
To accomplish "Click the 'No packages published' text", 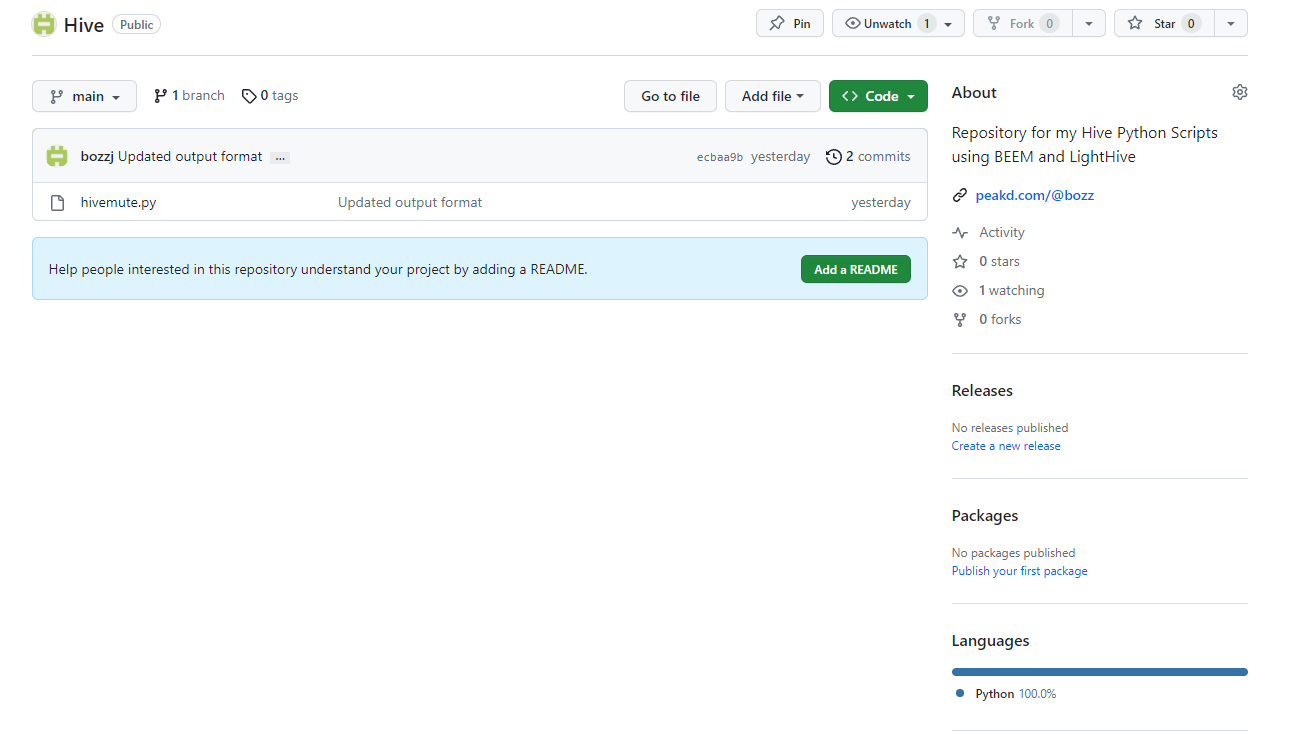I will point(1013,552).
